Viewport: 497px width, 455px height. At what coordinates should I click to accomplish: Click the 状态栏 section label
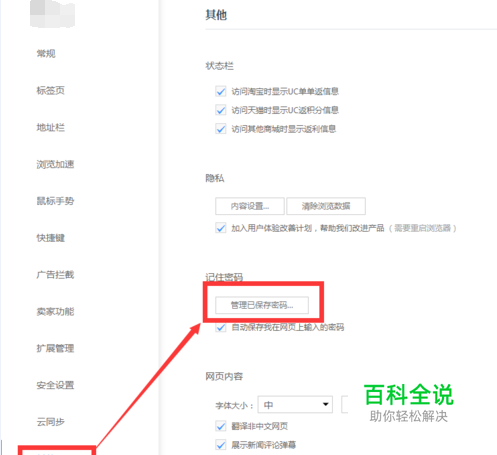[x=219, y=66]
